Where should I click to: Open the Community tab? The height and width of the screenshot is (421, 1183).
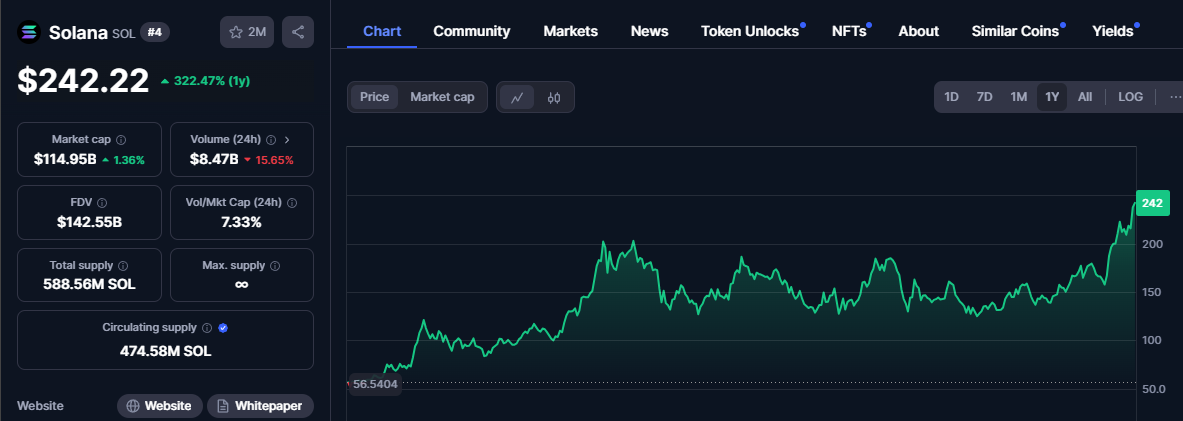472,32
